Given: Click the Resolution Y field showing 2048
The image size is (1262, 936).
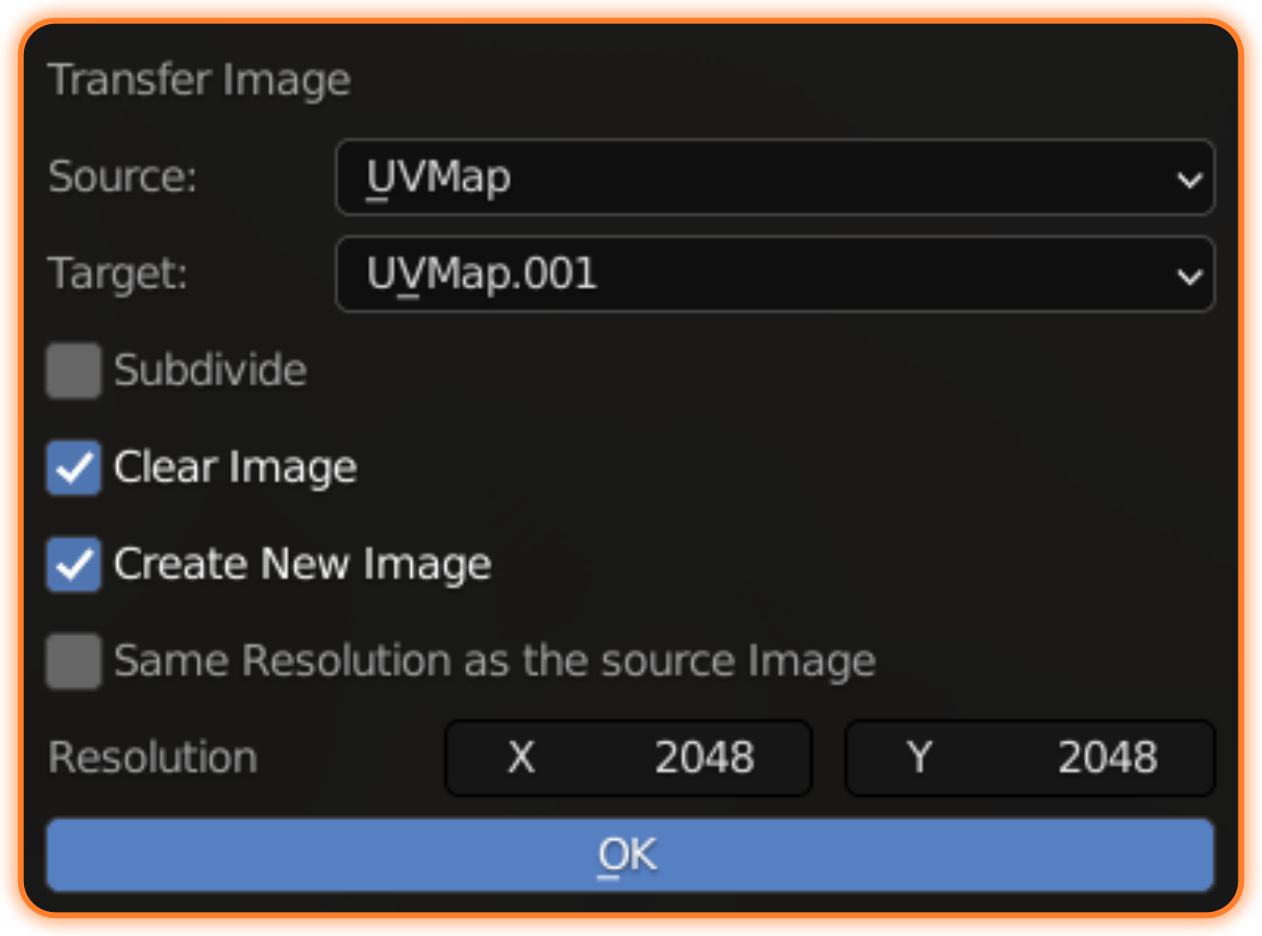Looking at the screenshot, I should (1029, 757).
